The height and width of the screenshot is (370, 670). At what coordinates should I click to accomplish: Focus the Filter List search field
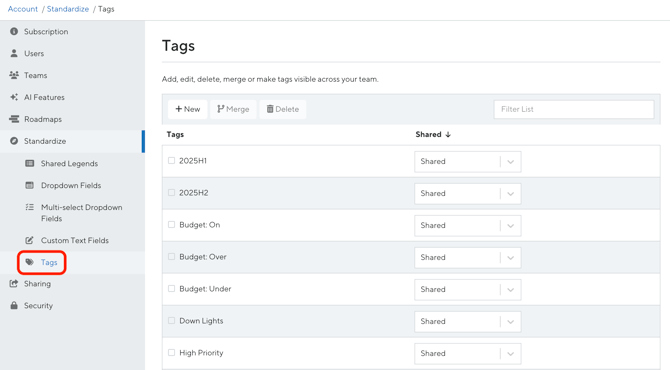574,109
